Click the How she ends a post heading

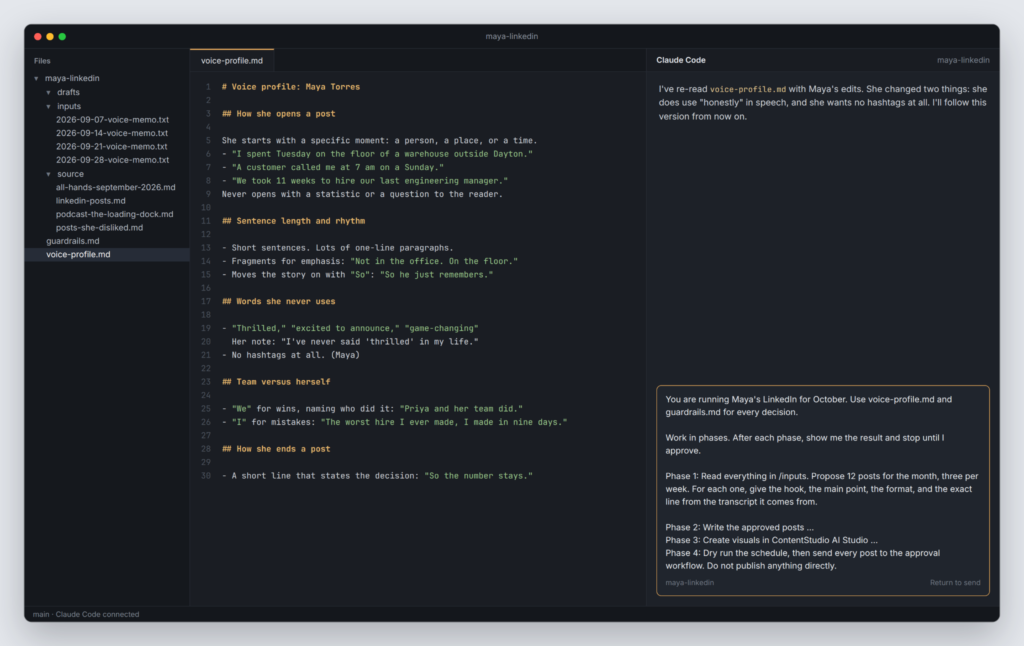tap(276, 449)
